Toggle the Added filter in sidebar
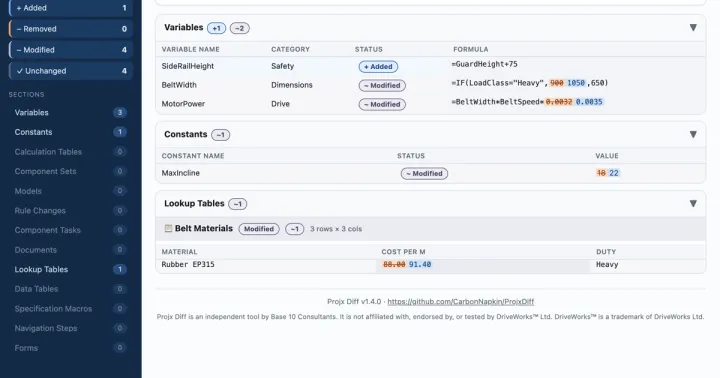The width and height of the screenshot is (720, 378). coord(71,8)
